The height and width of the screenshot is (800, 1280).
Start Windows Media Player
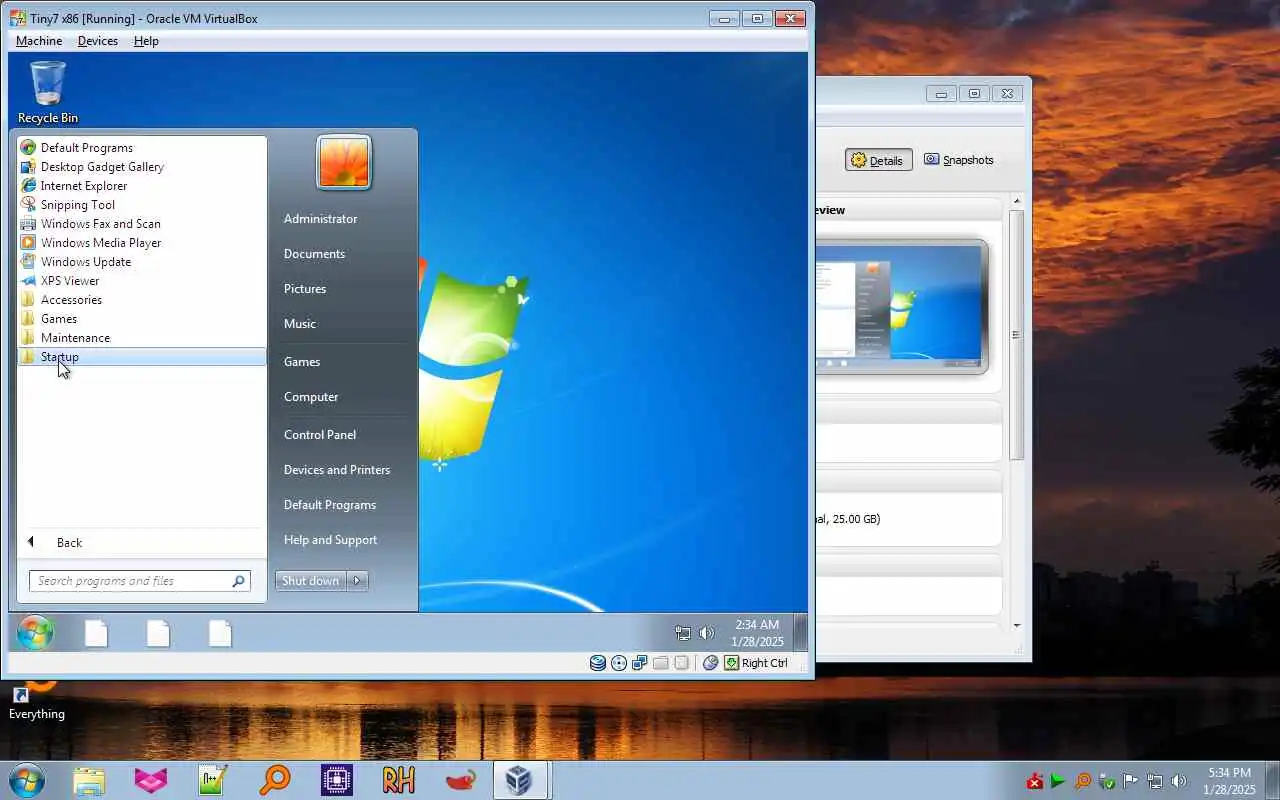101,243
